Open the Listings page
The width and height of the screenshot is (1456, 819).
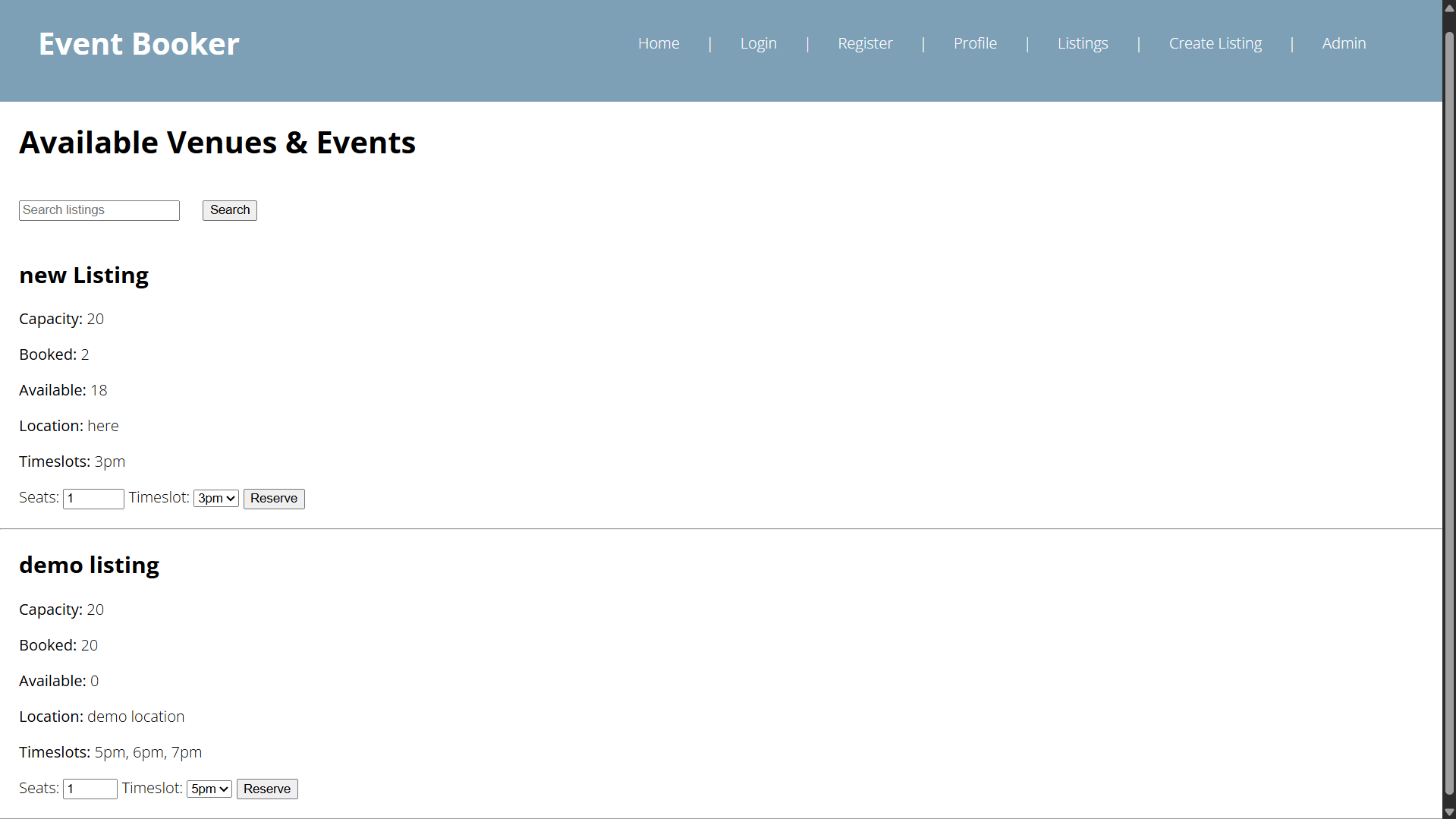tap(1083, 43)
